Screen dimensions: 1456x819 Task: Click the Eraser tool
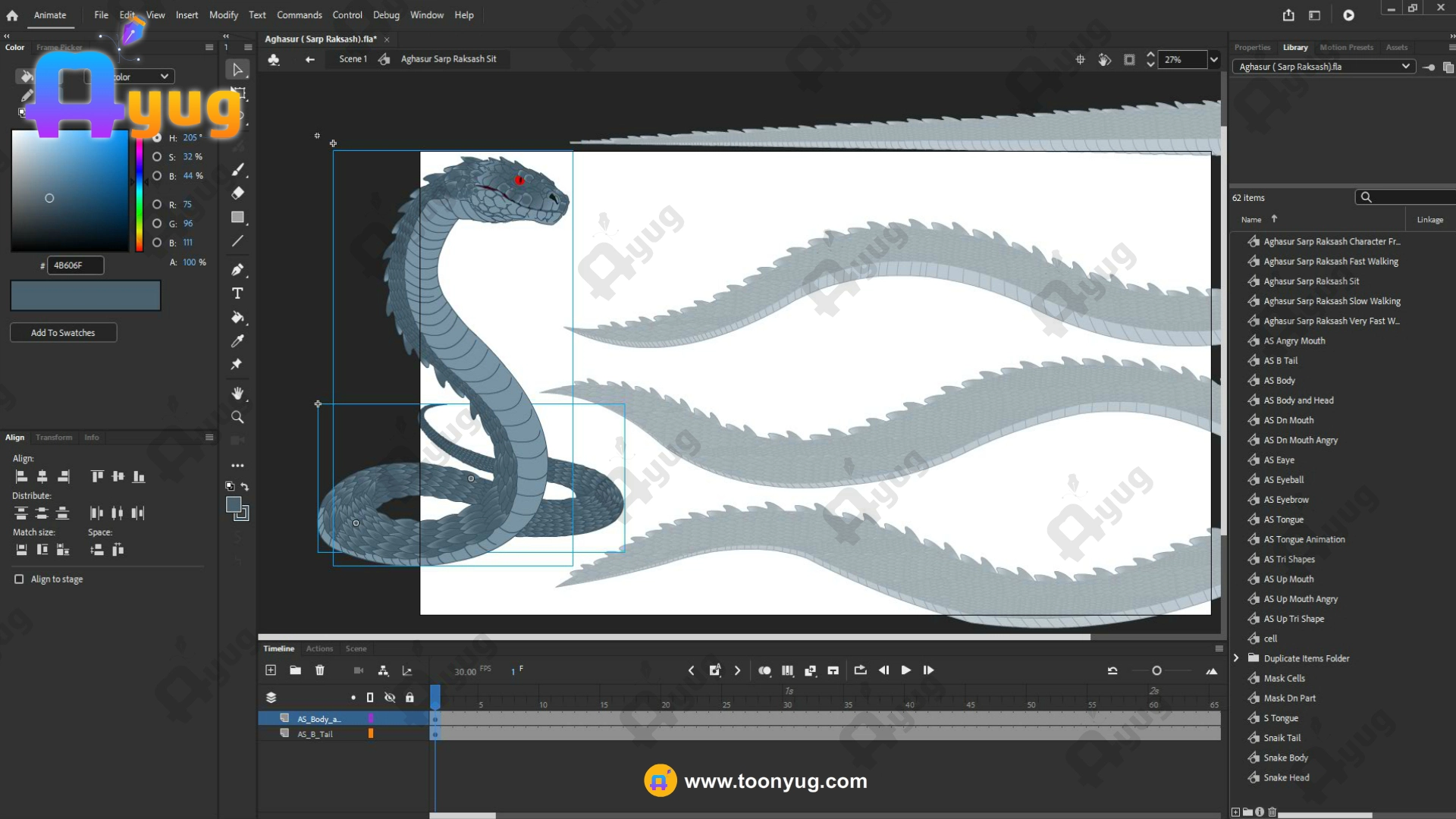[237, 193]
